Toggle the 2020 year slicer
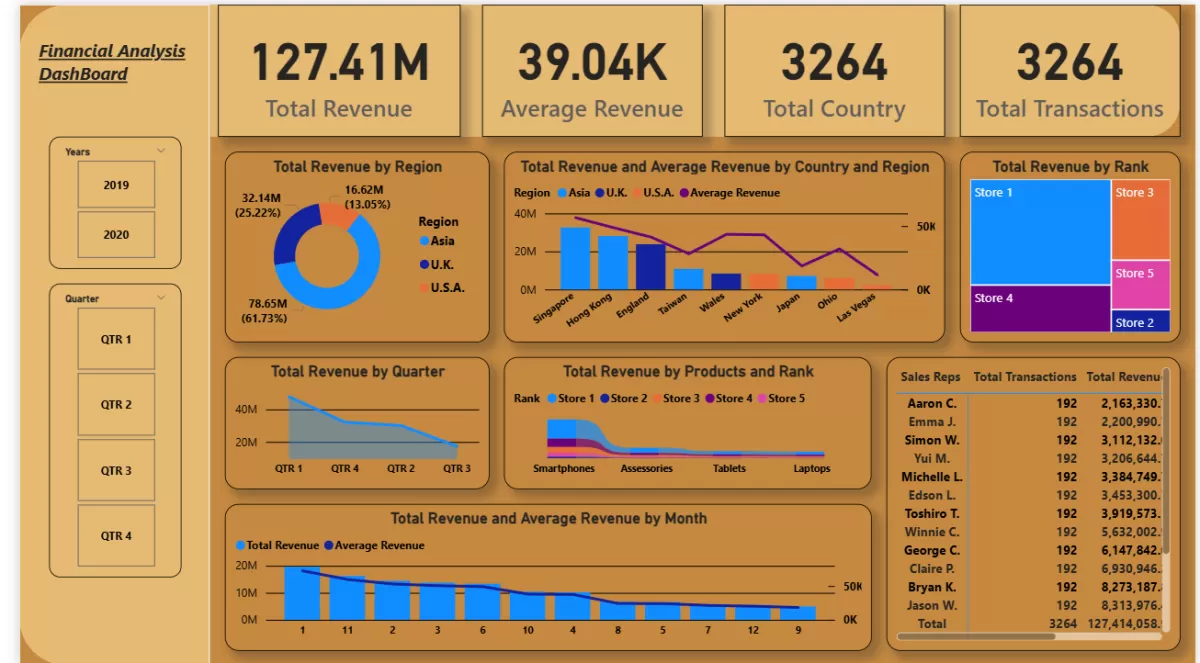This screenshot has height=663, width=1200. point(116,235)
